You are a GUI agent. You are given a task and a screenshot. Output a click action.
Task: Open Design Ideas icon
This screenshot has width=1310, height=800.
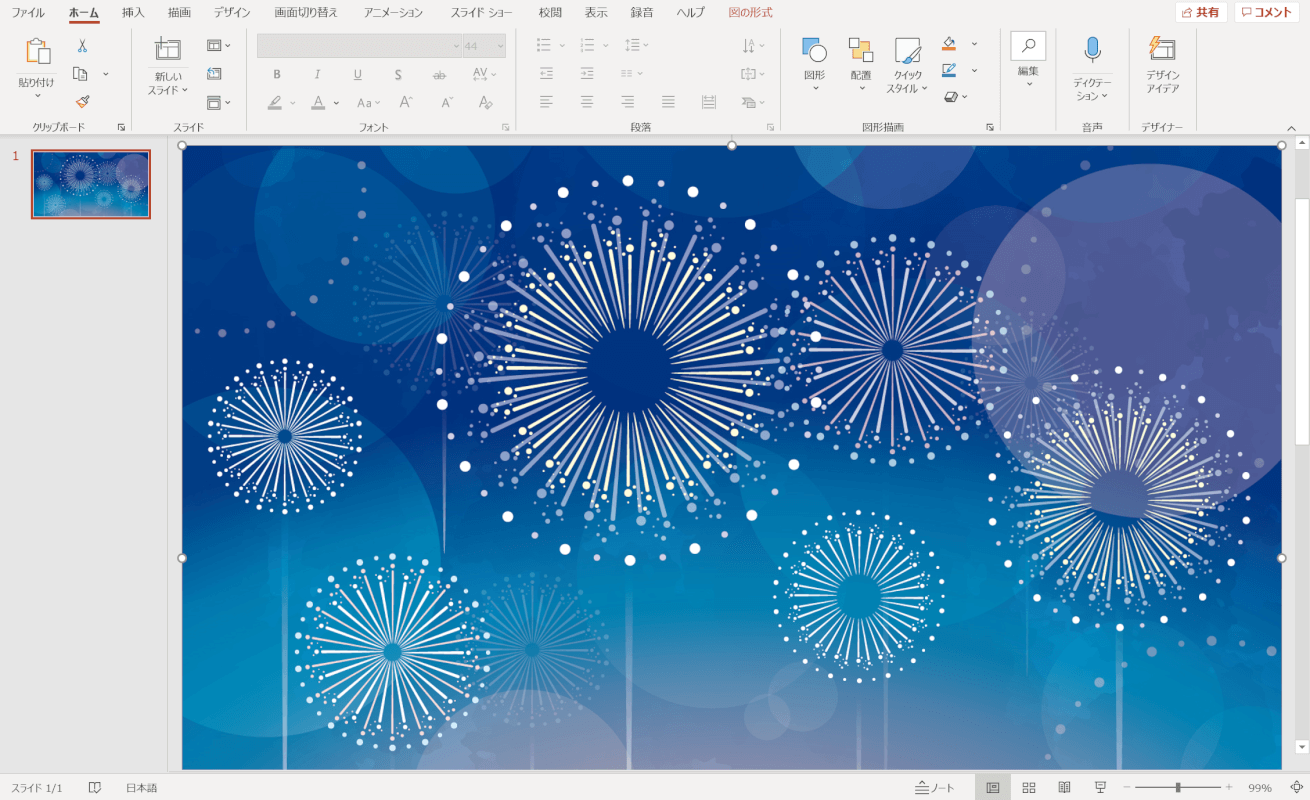pos(1162,50)
